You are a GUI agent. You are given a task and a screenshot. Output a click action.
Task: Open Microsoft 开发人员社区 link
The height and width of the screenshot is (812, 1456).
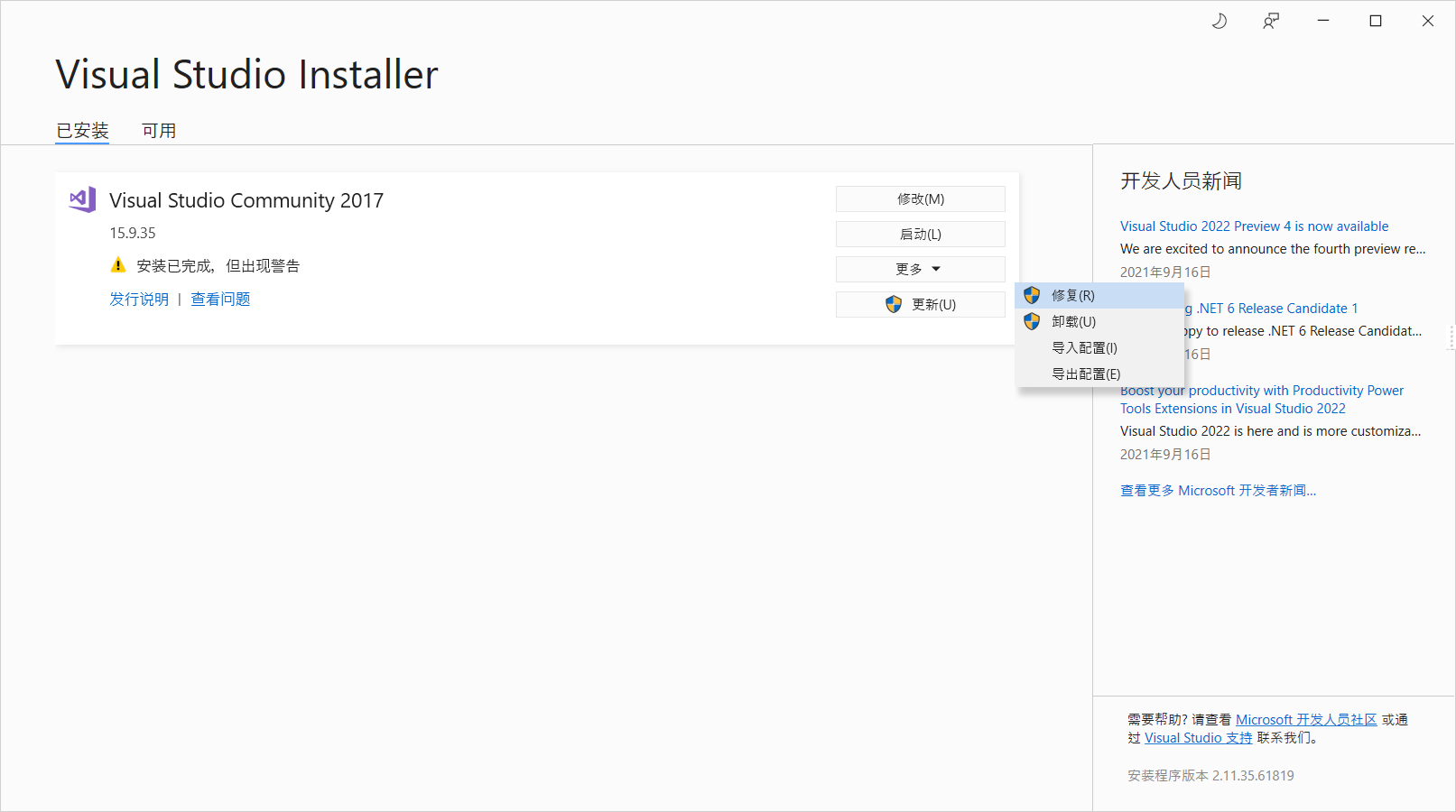[1306, 720]
